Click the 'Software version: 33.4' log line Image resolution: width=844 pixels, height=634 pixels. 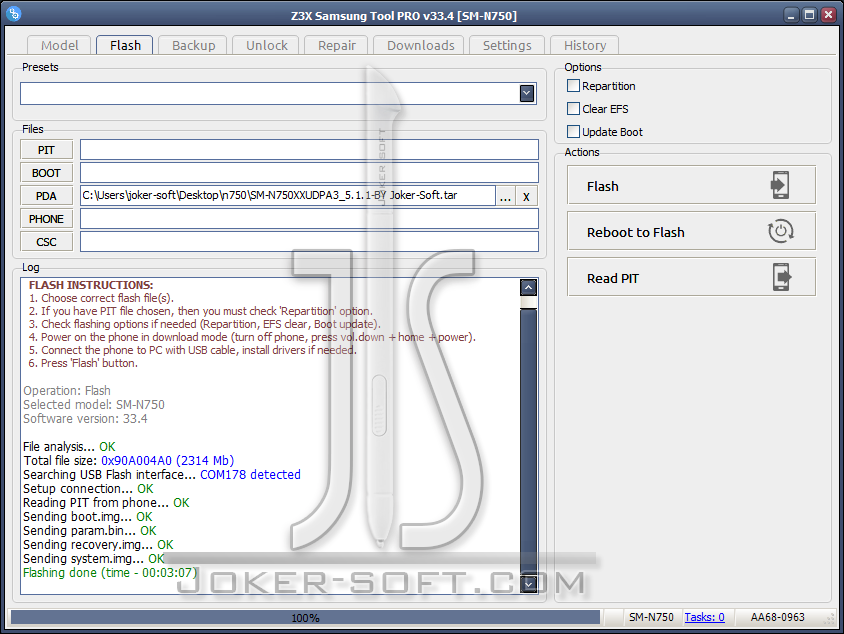click(85, 419)
